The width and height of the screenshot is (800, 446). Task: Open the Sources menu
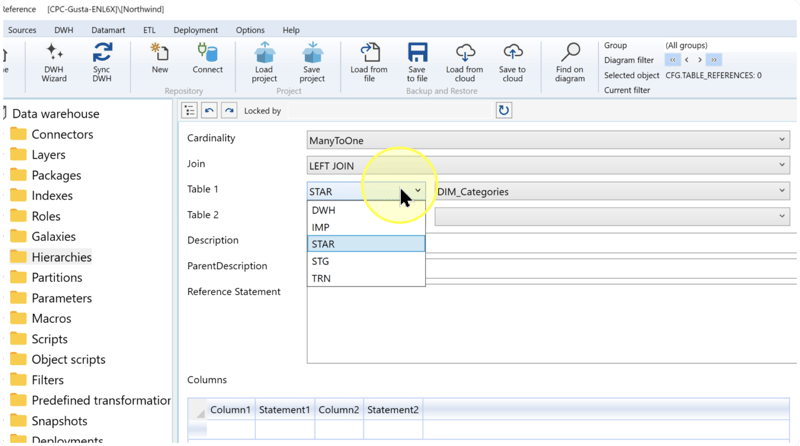pyautogui.click(x=22, y=30)
